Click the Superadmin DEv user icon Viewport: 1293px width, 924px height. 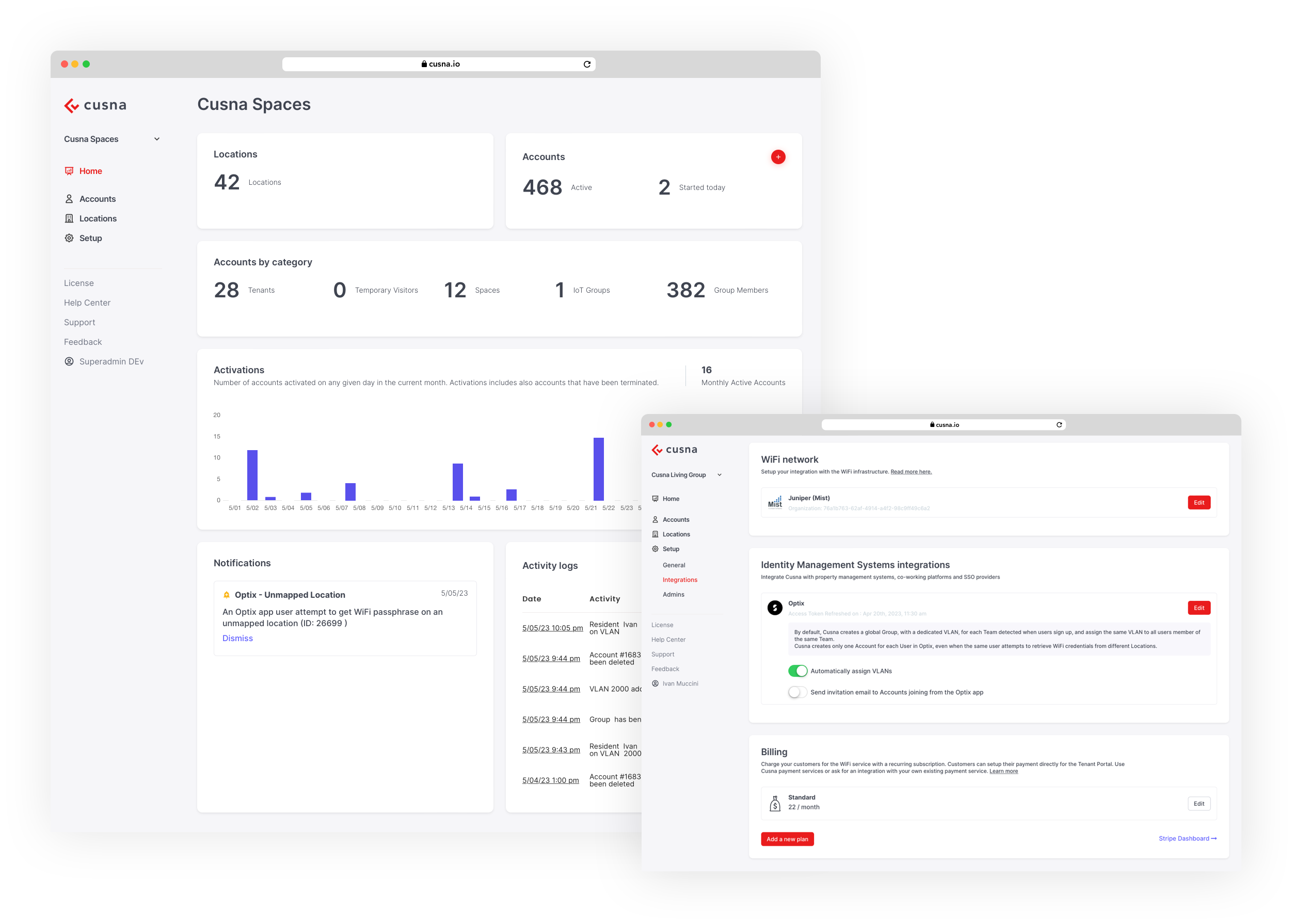69,361
